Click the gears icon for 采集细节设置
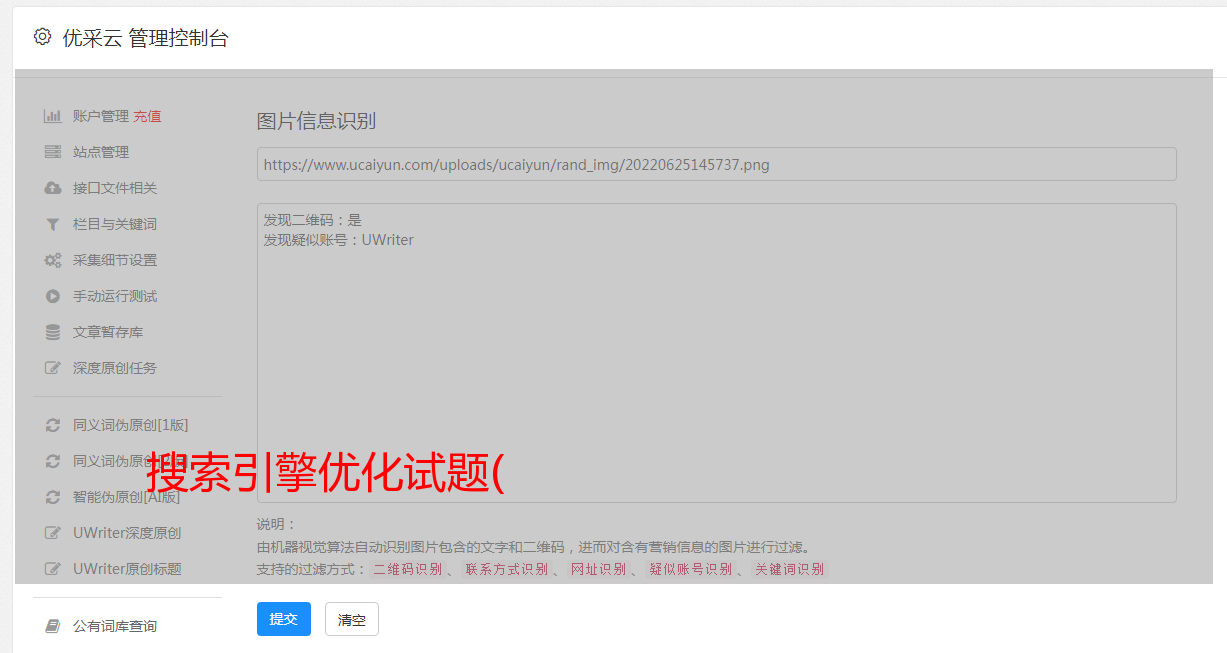 click(53, 260)
